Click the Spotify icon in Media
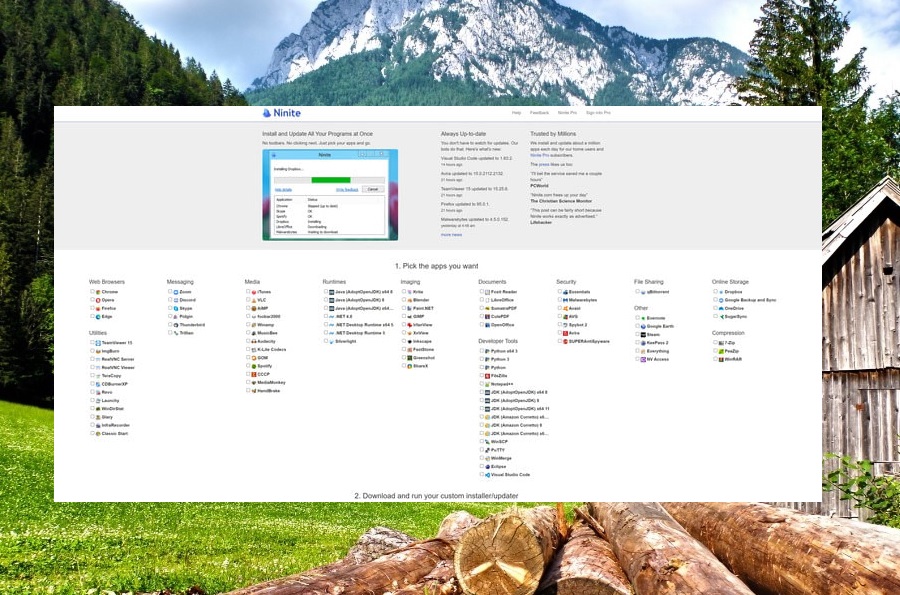The width and height of the screenshot is (900, 595). tap(253, 365)
